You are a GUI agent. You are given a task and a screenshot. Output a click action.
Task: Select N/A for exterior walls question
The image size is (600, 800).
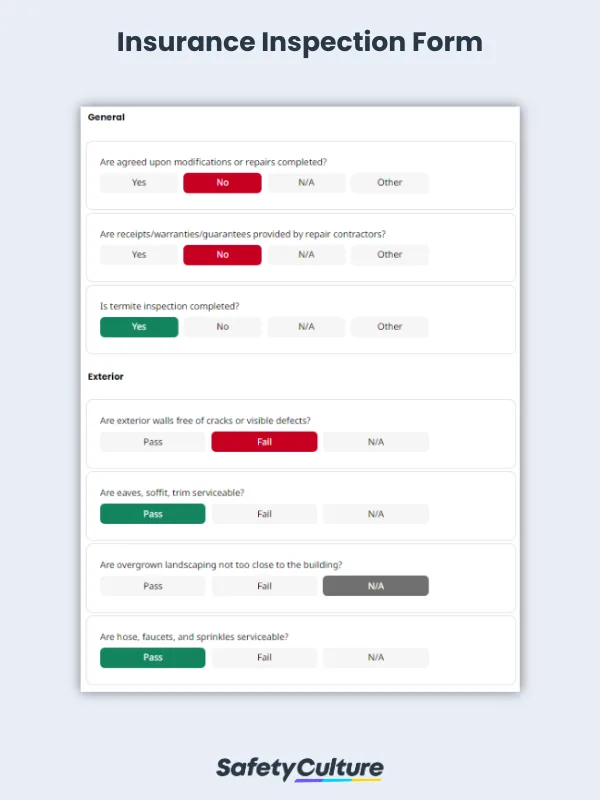pos(375,441)
